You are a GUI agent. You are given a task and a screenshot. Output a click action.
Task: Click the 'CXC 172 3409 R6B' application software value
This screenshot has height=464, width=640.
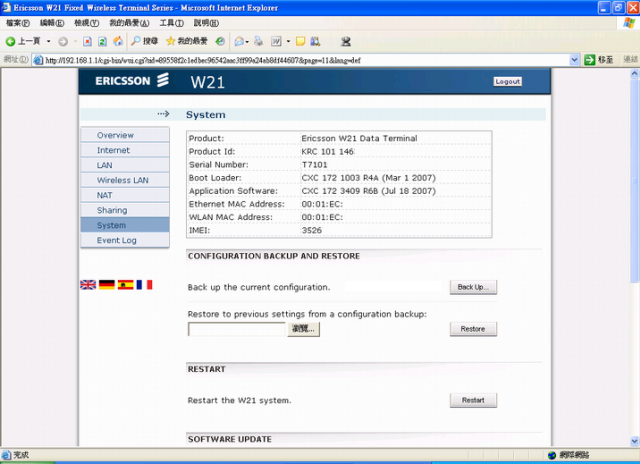pyautogui.click(x=340, y=191)
